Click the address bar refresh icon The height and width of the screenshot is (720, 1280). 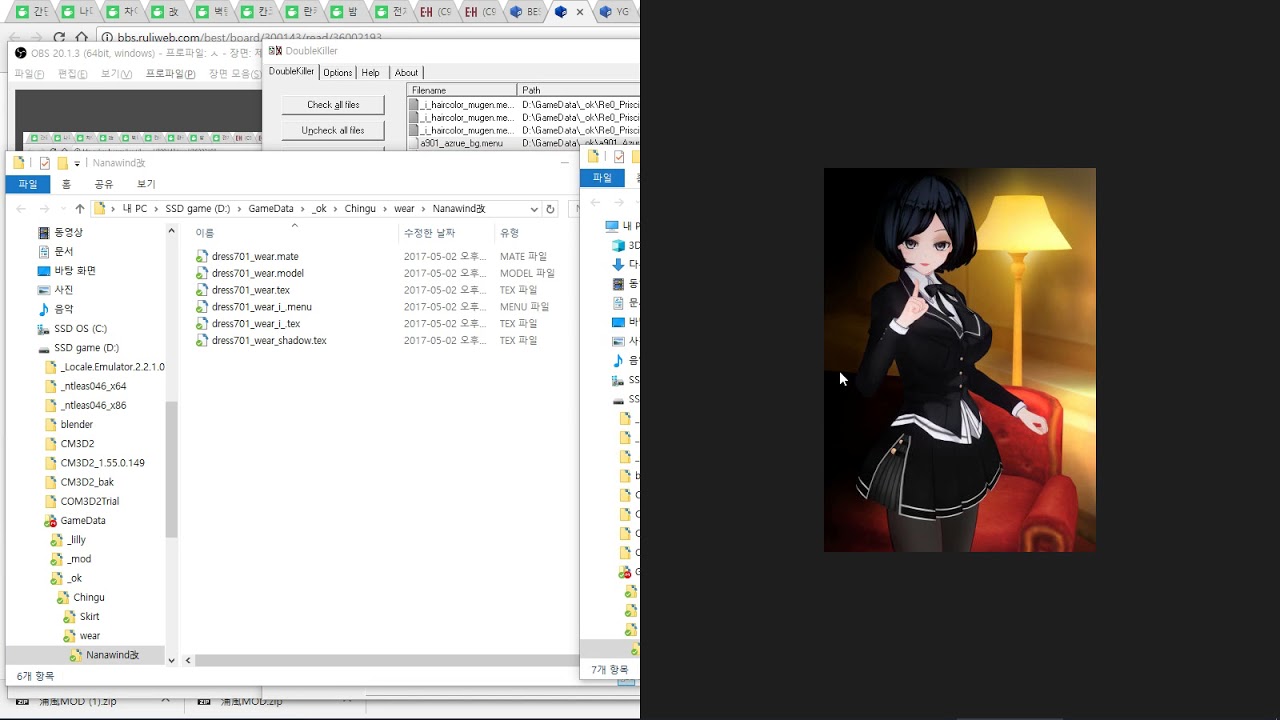[x=550, y=209]
